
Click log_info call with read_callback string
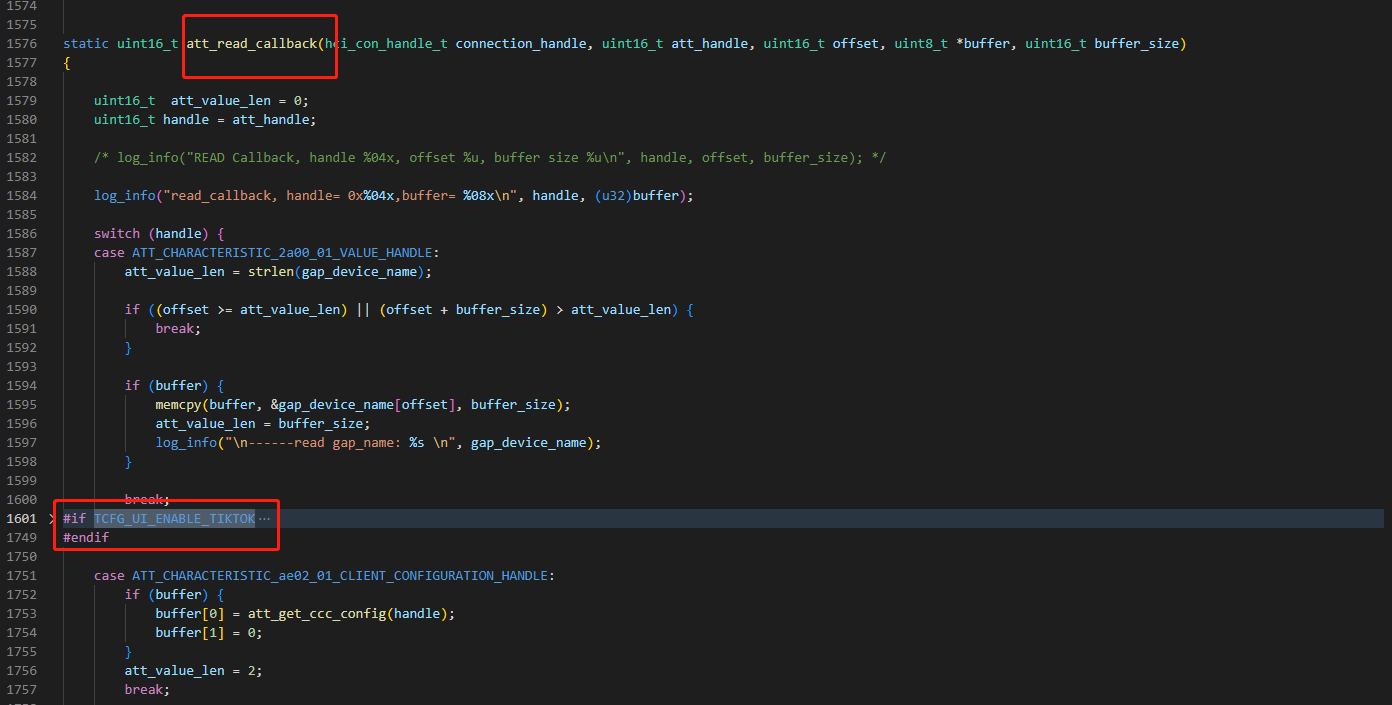click(394, 195)
